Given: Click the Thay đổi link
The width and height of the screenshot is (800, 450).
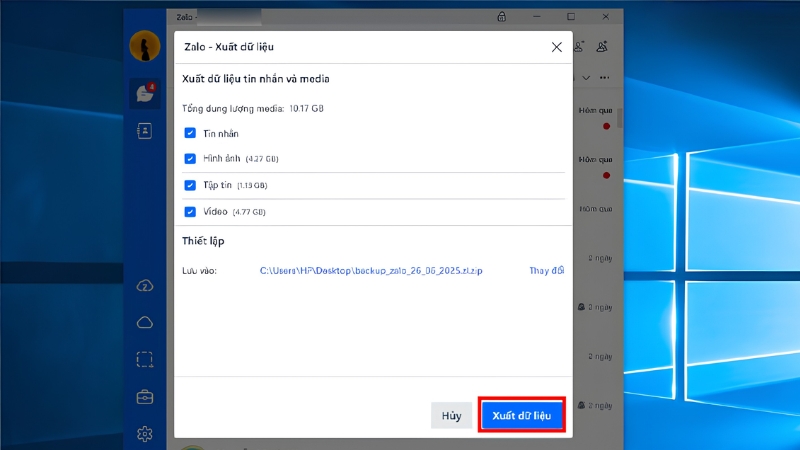Looking at the screenshot, I should [546, 271].
